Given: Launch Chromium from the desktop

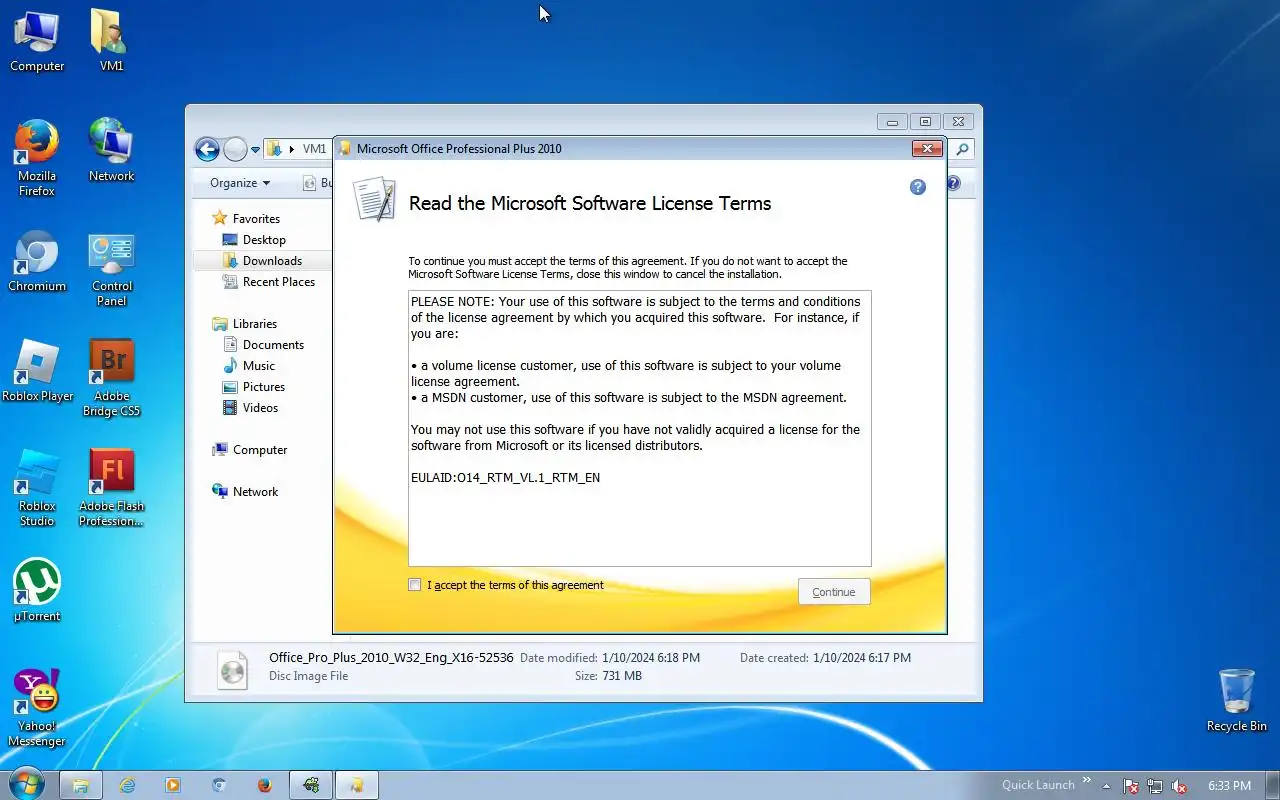Looking at the screenshot, I should tap(37, 261).
